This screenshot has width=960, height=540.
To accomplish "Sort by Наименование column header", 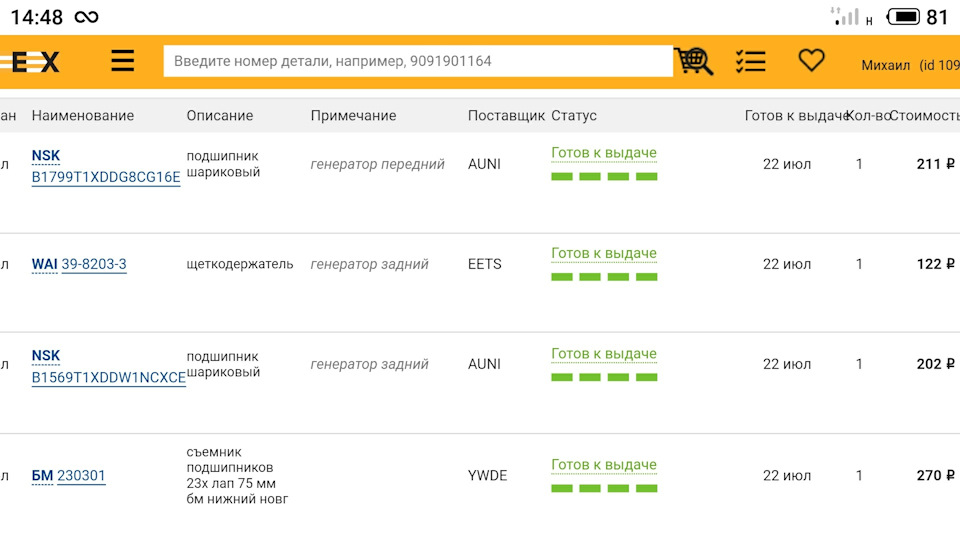I will pyautogui.click(x=82, y=116).
